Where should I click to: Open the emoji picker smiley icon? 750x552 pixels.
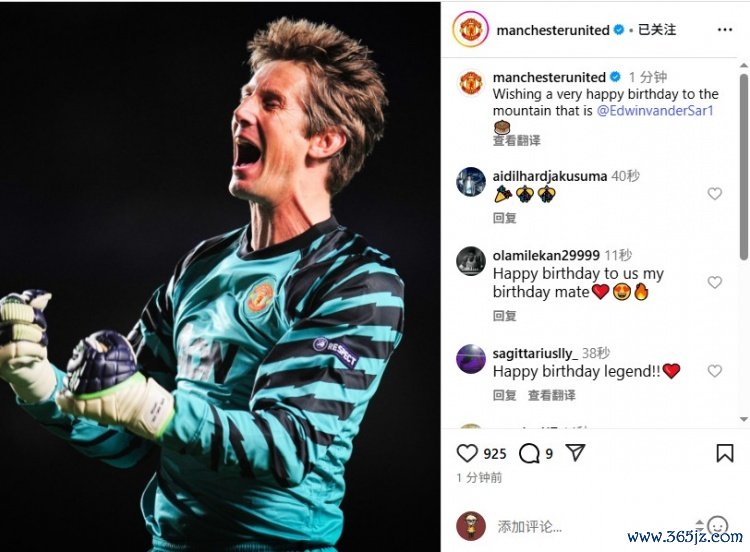(x=717, y=526)
